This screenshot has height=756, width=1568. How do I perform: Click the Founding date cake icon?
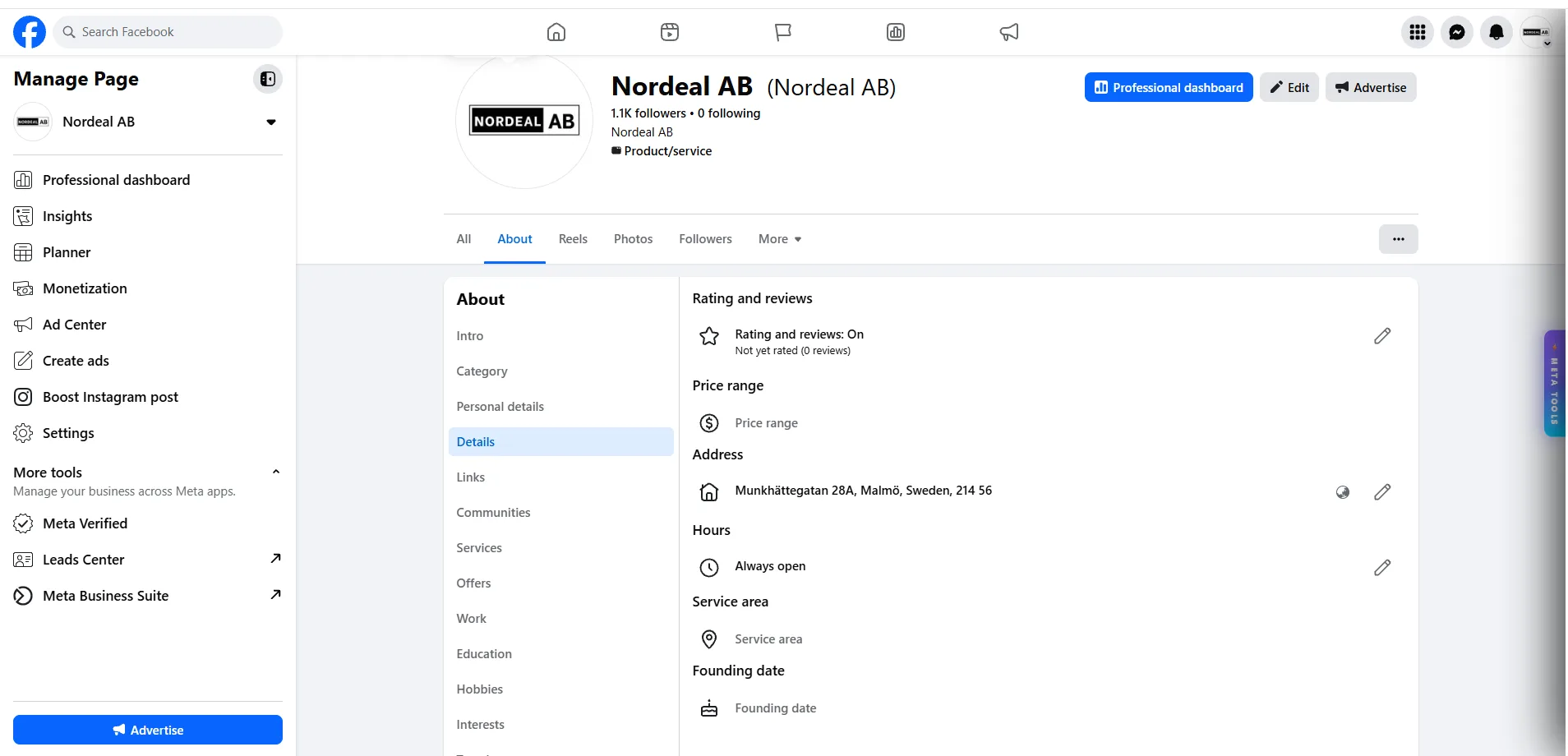(x=709, y=708)
